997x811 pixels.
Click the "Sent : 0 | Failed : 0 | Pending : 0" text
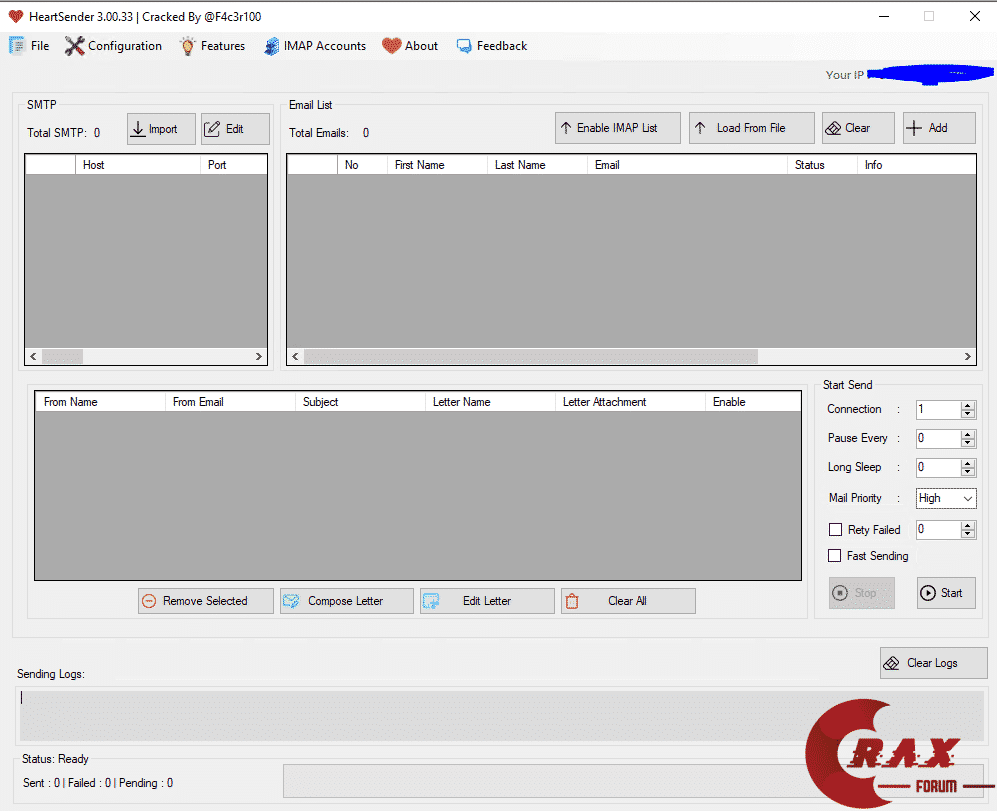98,783
